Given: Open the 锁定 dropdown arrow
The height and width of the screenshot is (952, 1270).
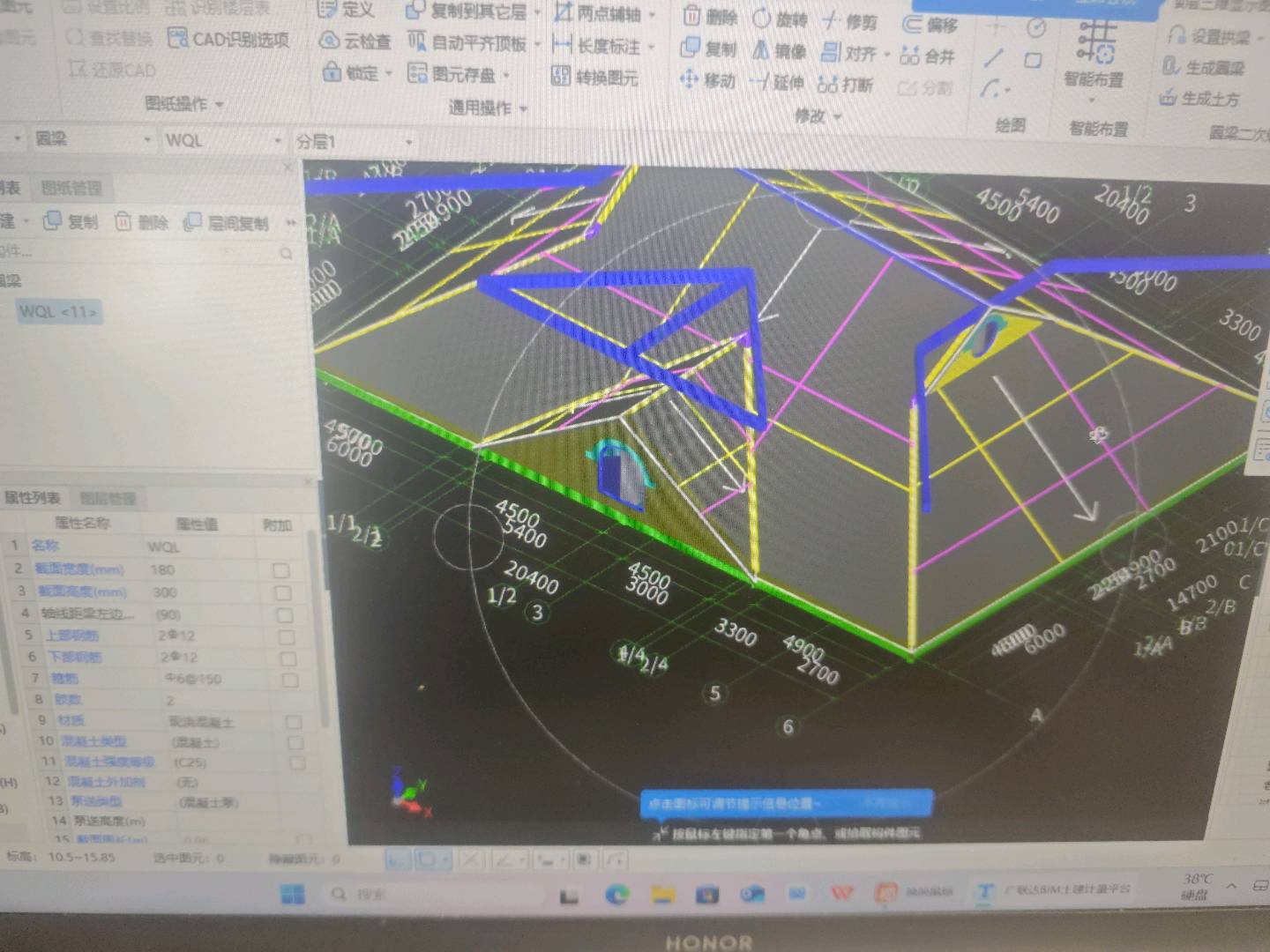Looking at the screenshot, I should point(388,73).
